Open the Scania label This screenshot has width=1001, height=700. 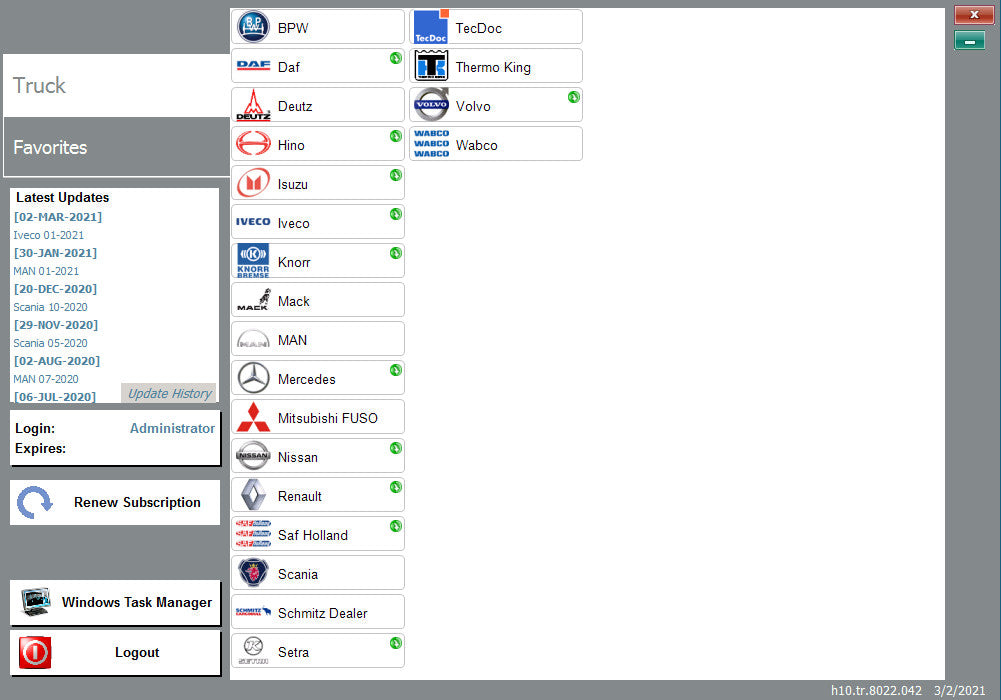pos(297,574)
